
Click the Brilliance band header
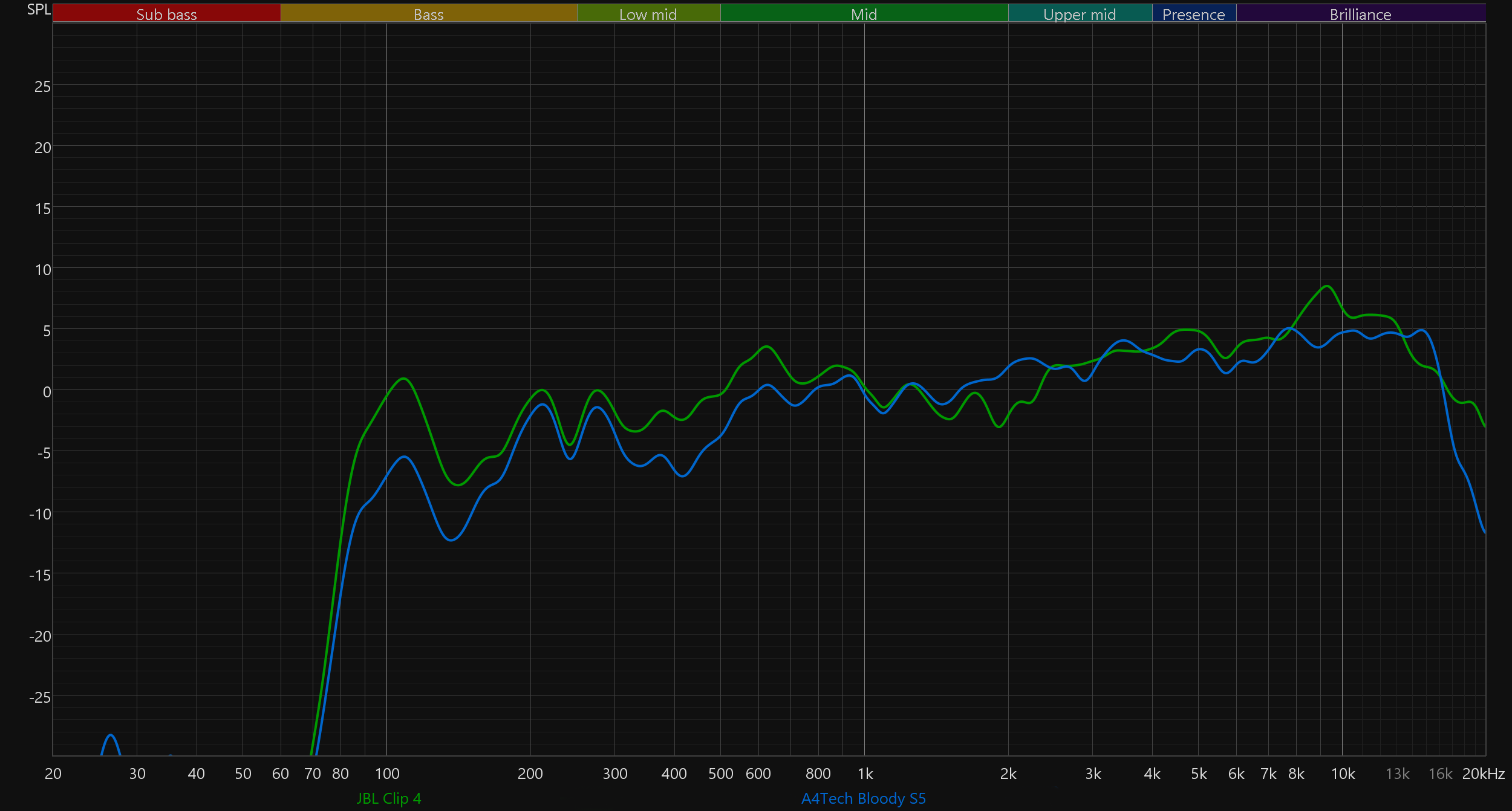1360,14
